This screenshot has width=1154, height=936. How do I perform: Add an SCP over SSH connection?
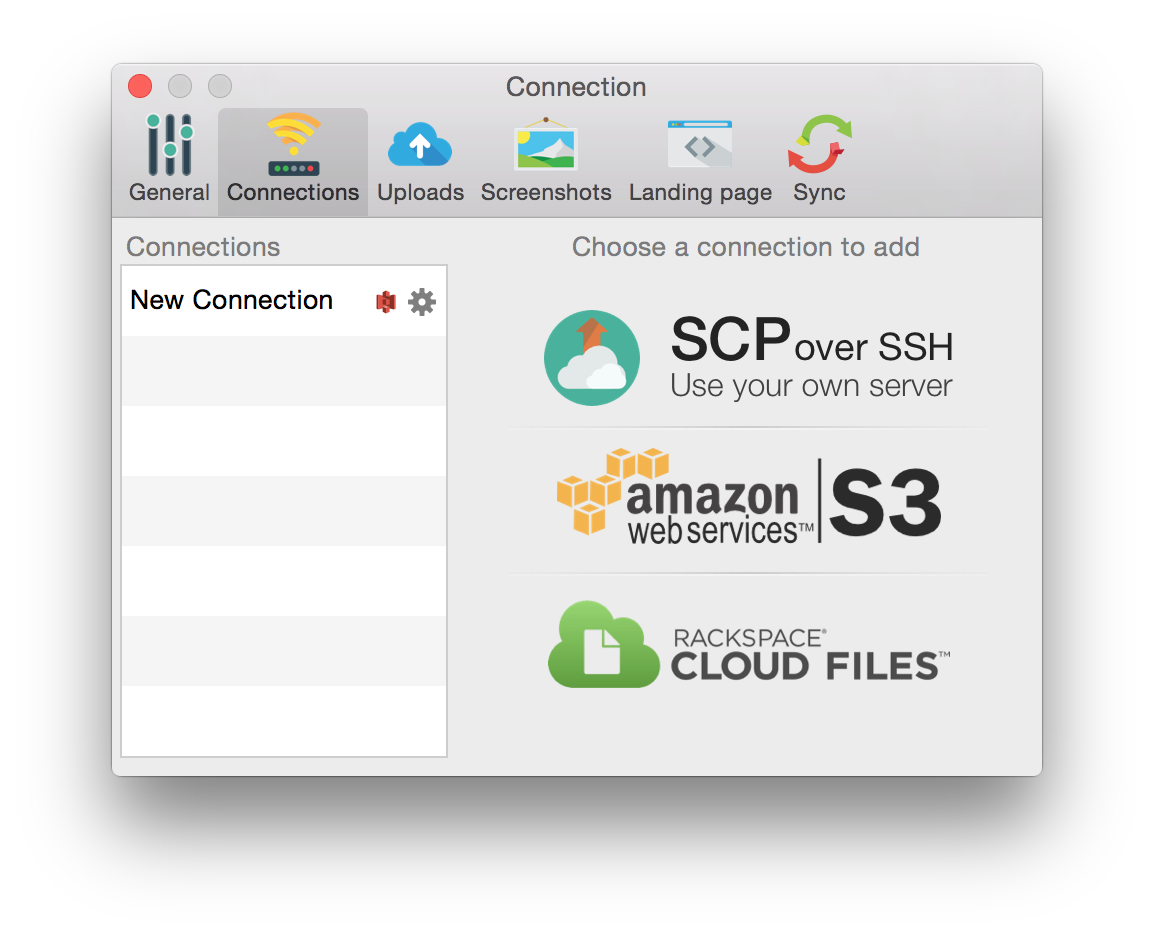click(x=748, y=358)
